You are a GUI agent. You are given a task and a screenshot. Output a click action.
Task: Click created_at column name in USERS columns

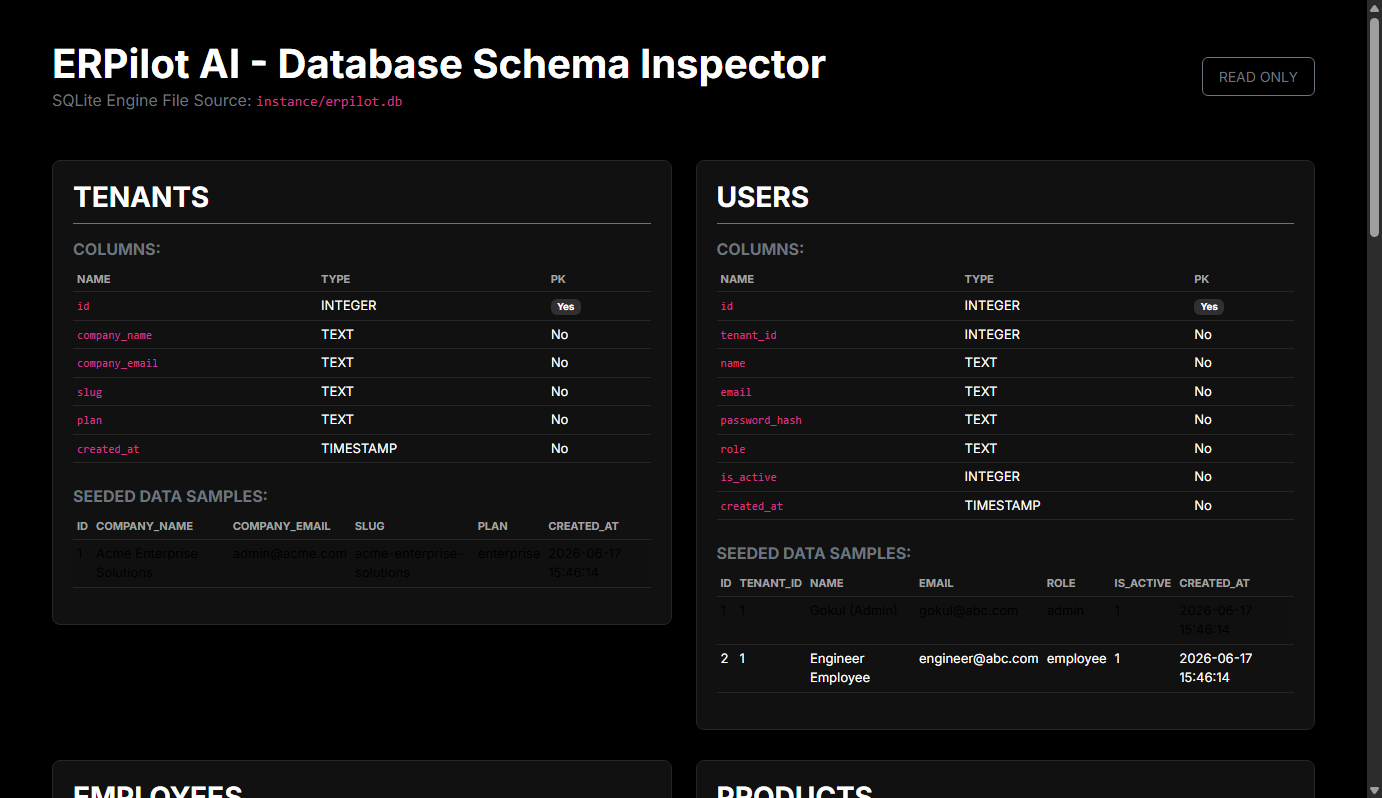[x=751, y=506]
